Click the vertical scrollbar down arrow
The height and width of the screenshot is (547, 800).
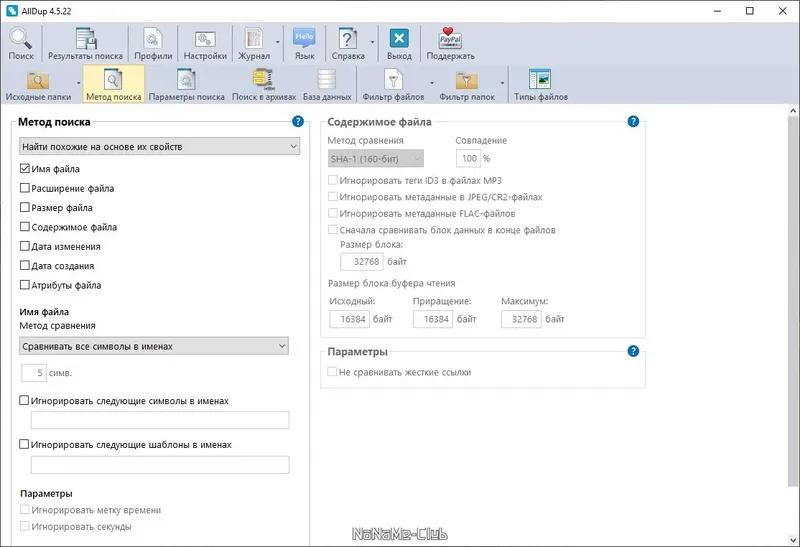(x=793, y=539)
